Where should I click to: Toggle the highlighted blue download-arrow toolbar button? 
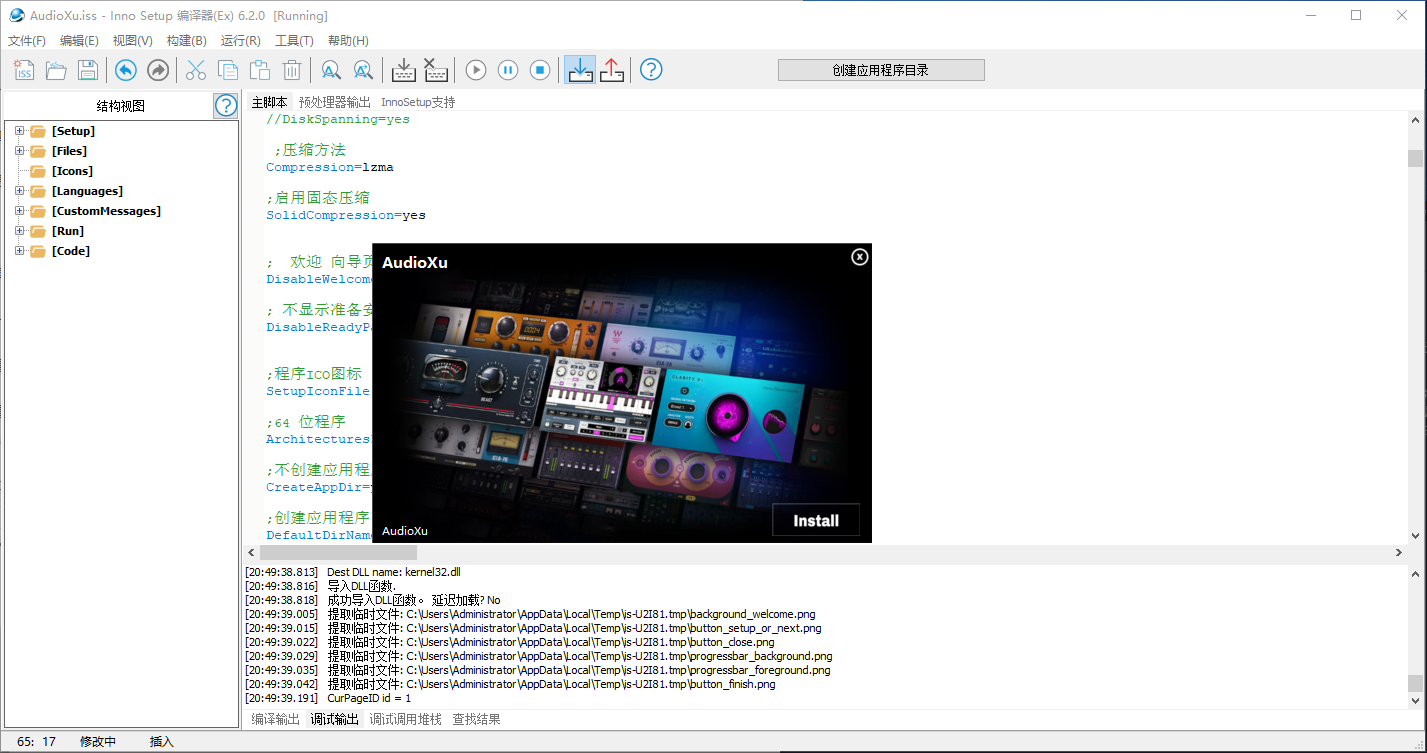[579, 70]
